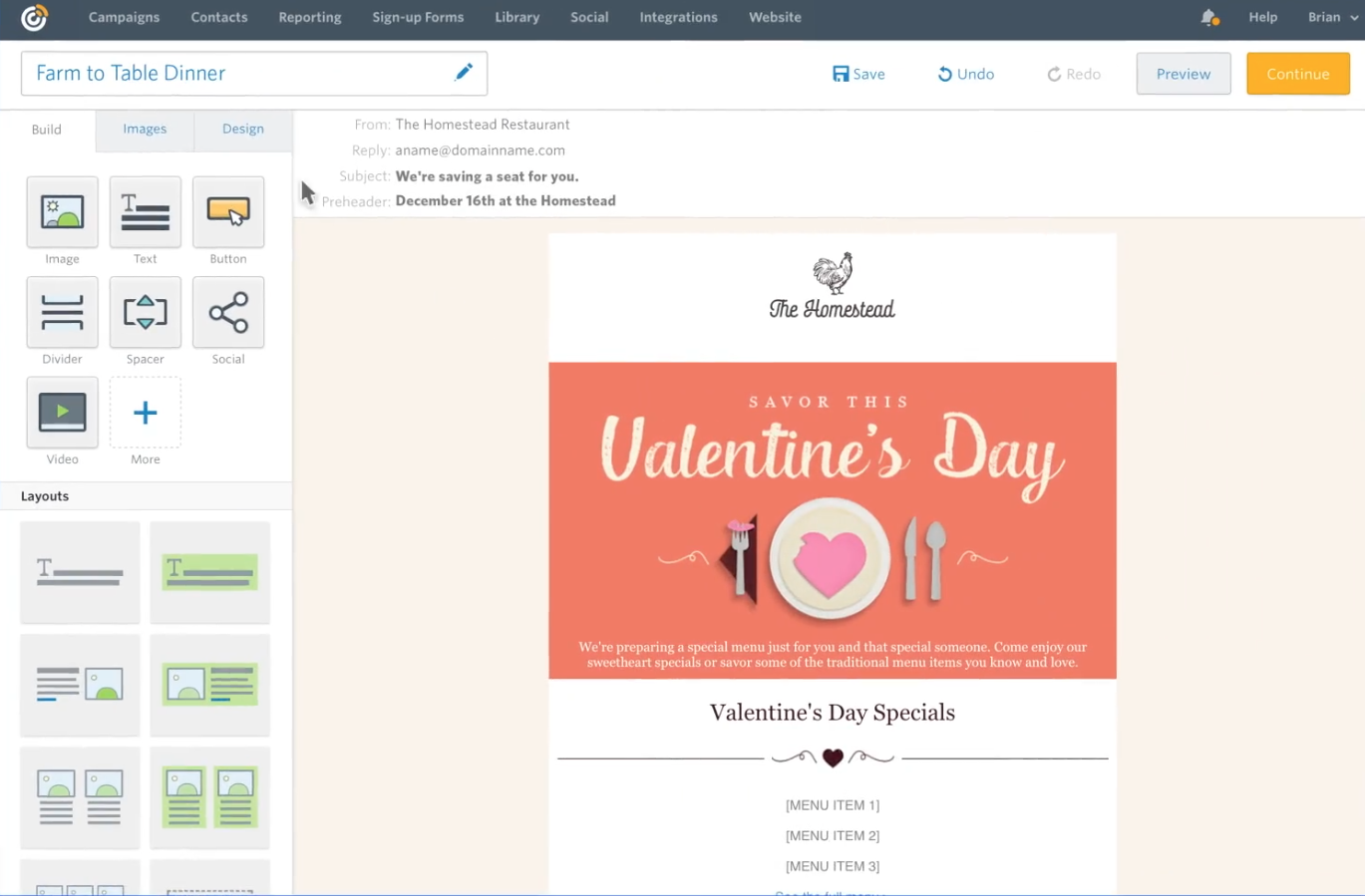Select the Social block tool
Image resolution: width=1365 pixels, height=896 pixels.
tap(228, 312)
